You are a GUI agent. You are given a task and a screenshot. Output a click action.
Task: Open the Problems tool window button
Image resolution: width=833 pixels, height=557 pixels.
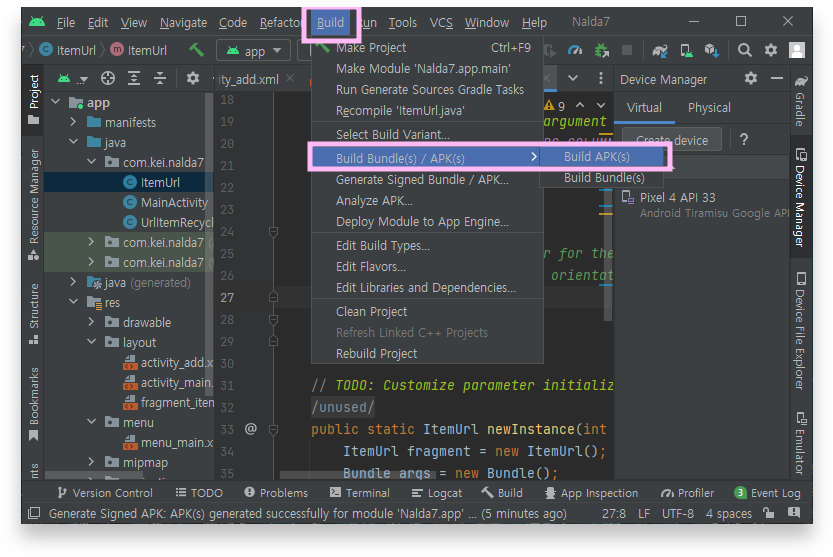(276, 493)
